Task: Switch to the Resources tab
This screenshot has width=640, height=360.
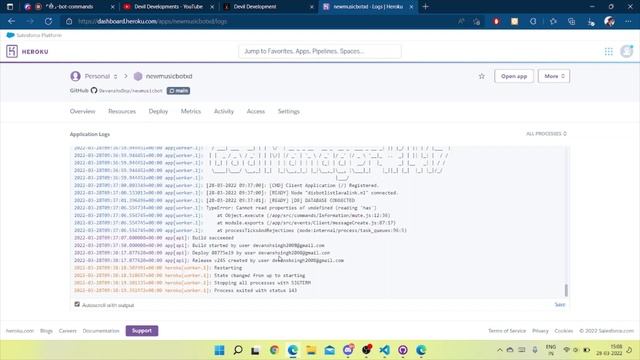Action: 122,111
